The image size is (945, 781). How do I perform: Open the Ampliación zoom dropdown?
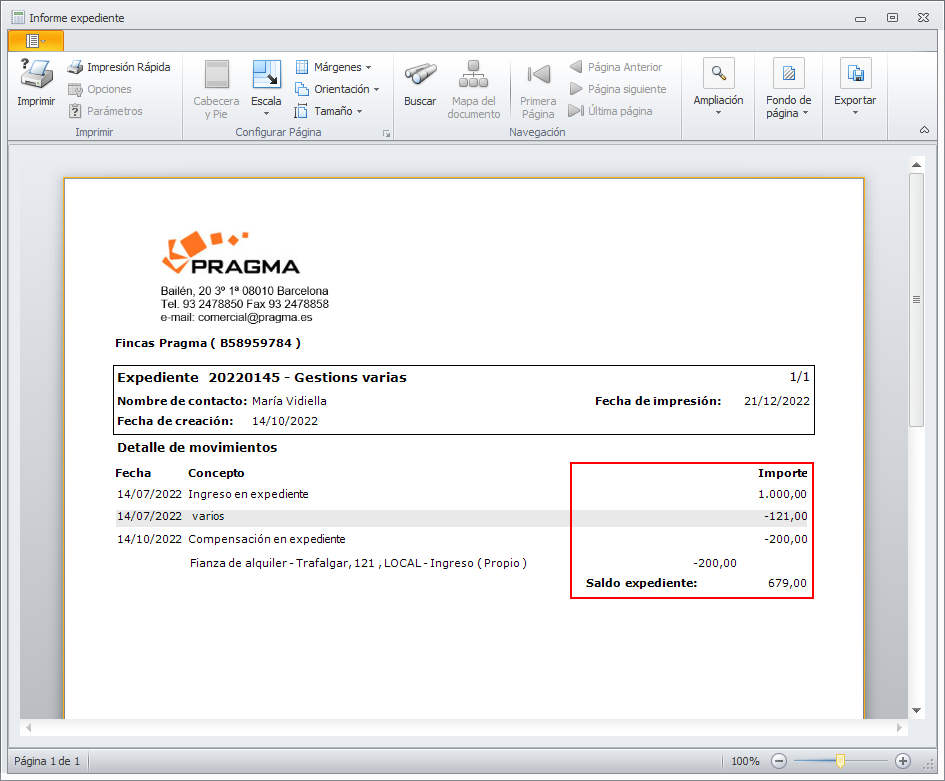(718, 87)
